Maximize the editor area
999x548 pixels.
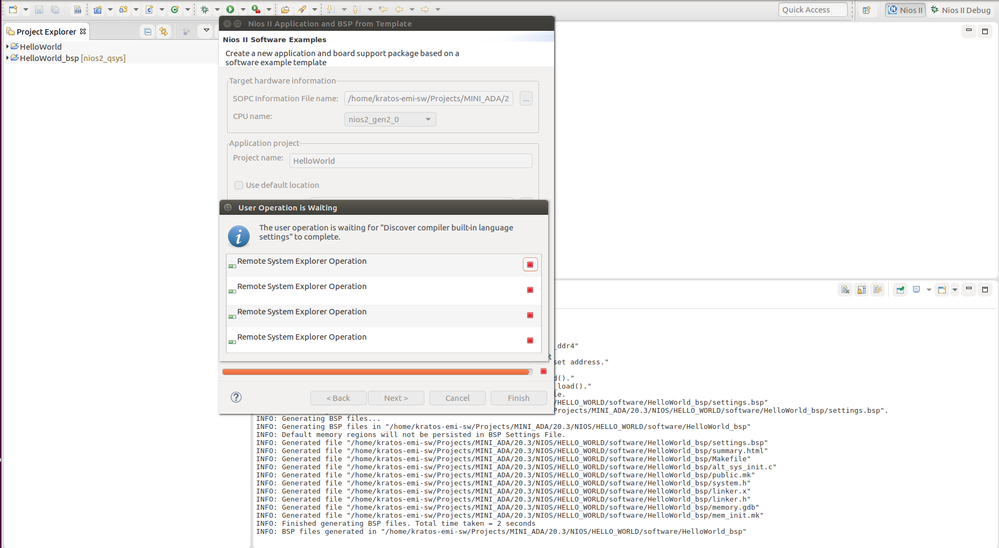(985, 31)
